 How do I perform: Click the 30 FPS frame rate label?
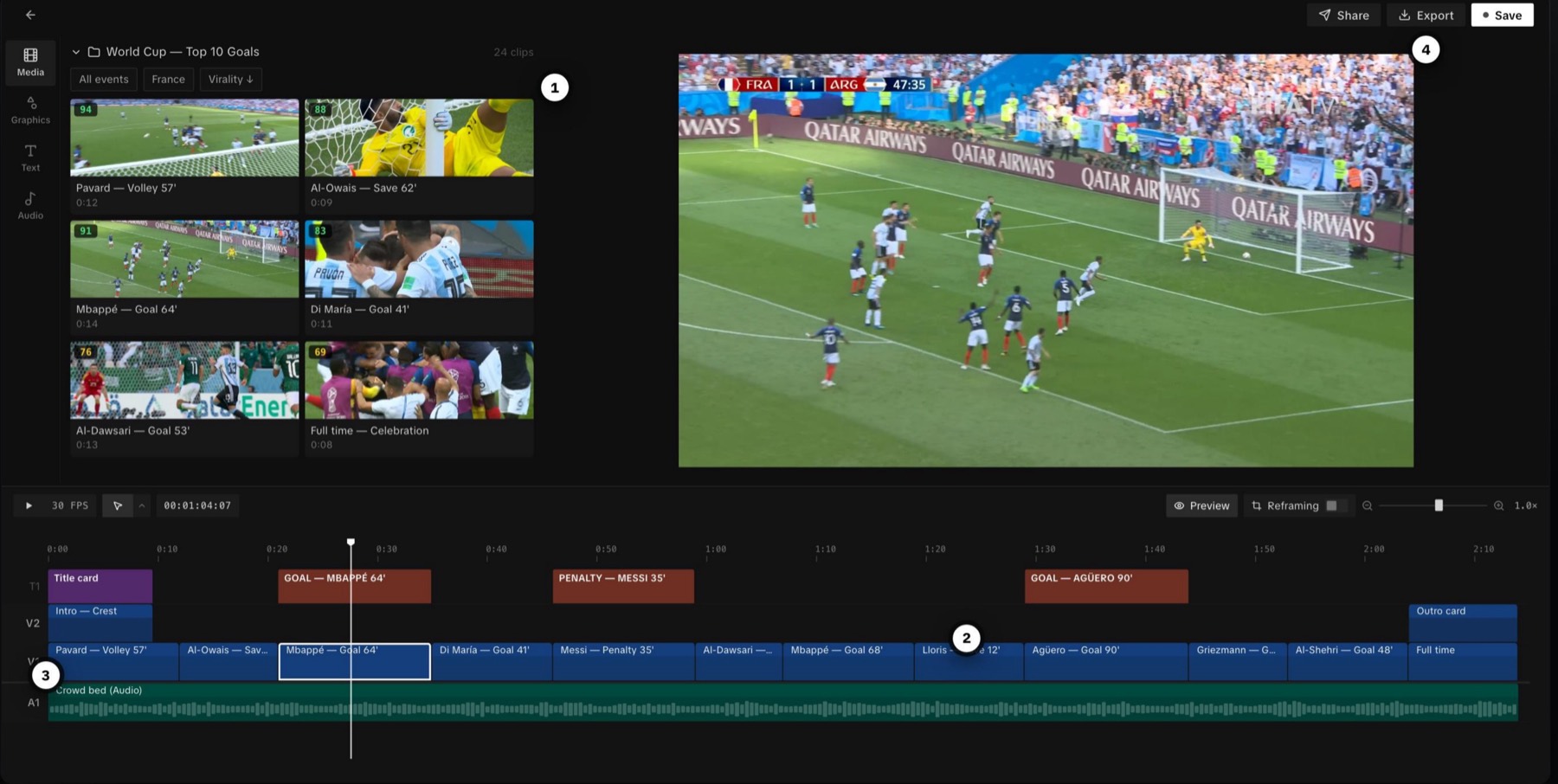[70, 505]
